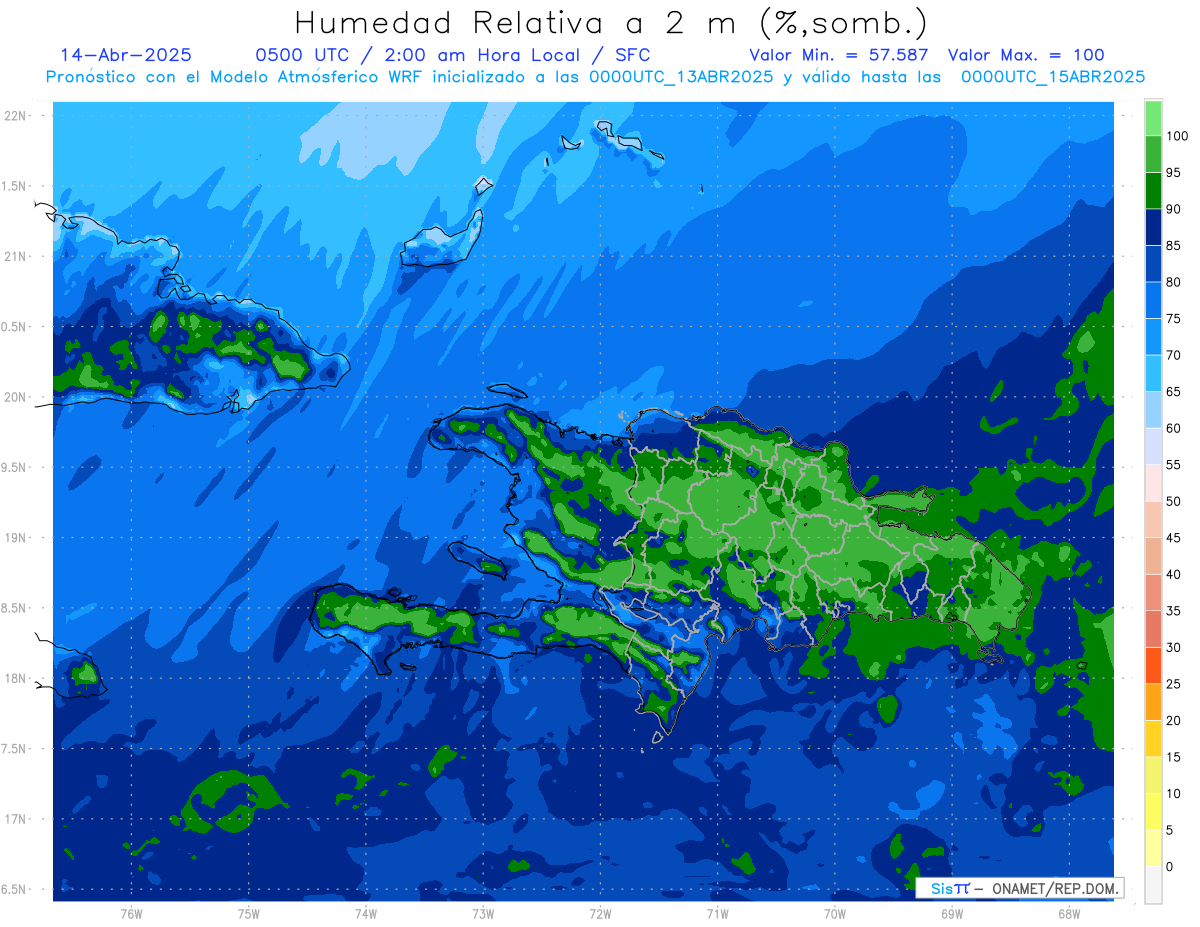The image size is (1200, 927).
Task: Click the legend value '60'
Action: tap(1173, 428)
